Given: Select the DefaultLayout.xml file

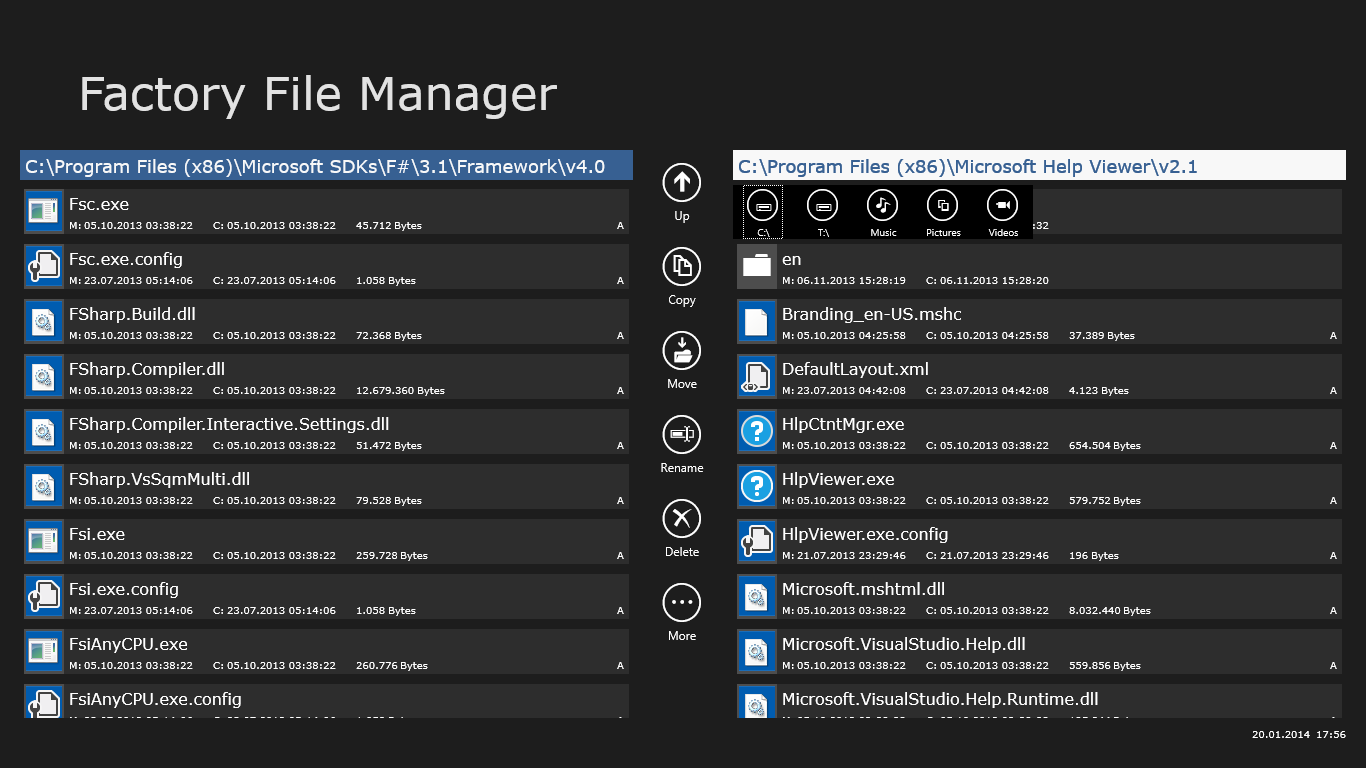Looking at the screenshot, I should click(x=1039, y=377).
